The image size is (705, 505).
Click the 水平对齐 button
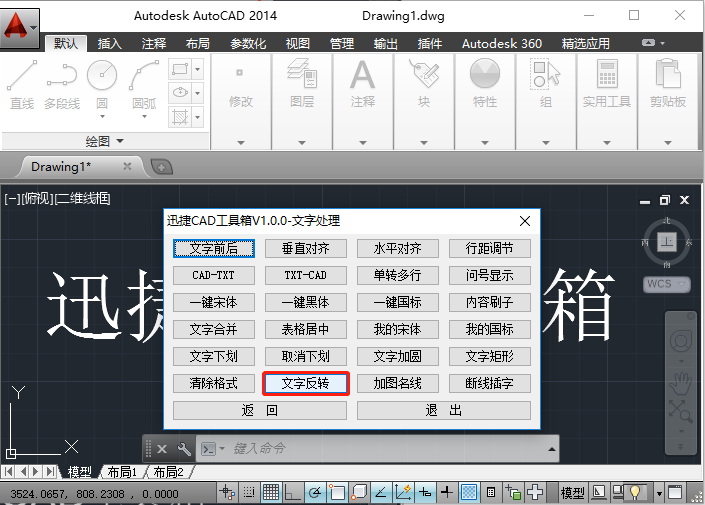click(398, 248)
